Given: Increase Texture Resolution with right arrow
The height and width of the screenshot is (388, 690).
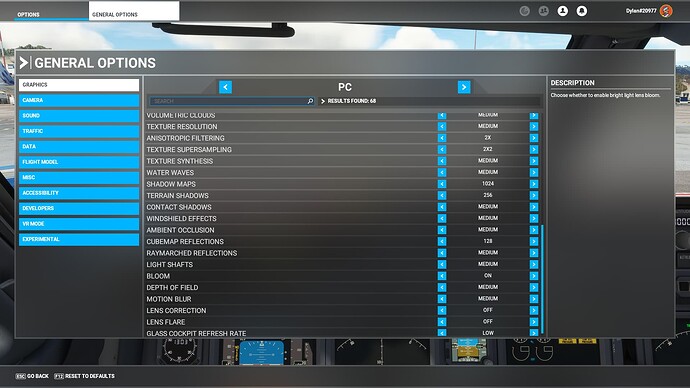Looking at the screenshot, I should click(534, 127).
